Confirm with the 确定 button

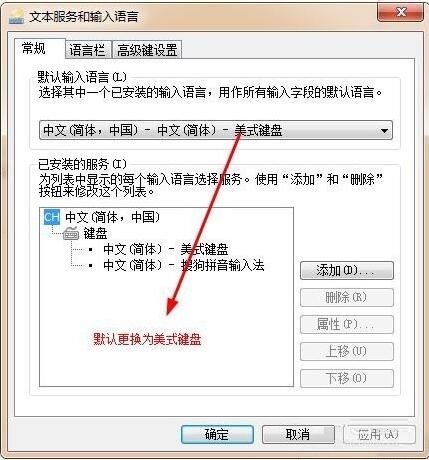tap(217, 434)
